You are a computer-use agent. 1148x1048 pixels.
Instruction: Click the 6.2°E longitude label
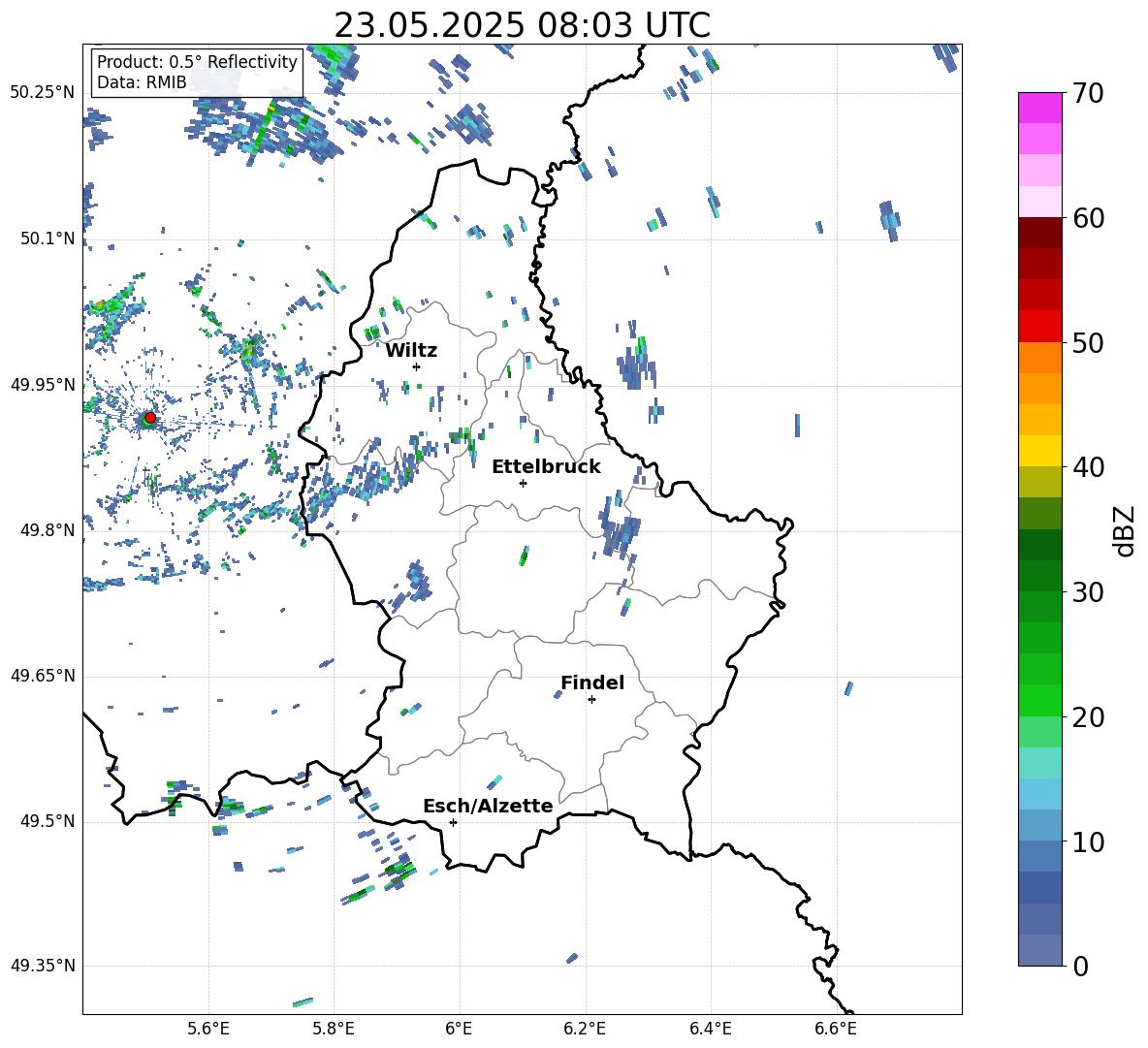(585, 1030)
